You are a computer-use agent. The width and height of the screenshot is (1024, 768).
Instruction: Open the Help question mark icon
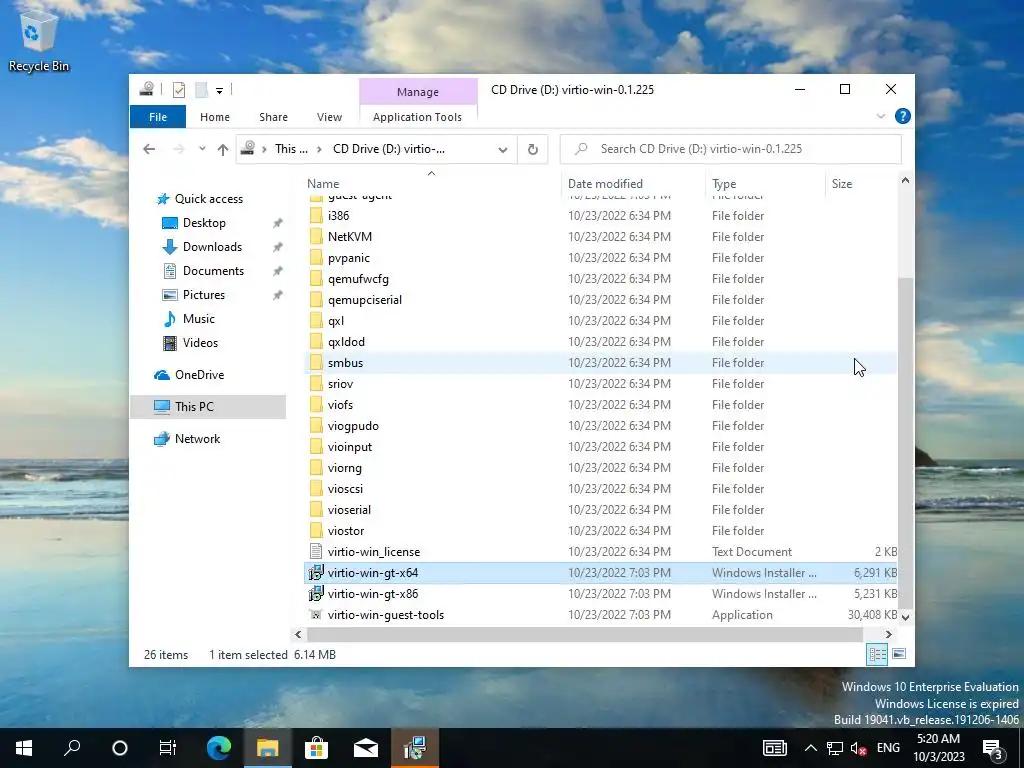click(x=903, y=116)
